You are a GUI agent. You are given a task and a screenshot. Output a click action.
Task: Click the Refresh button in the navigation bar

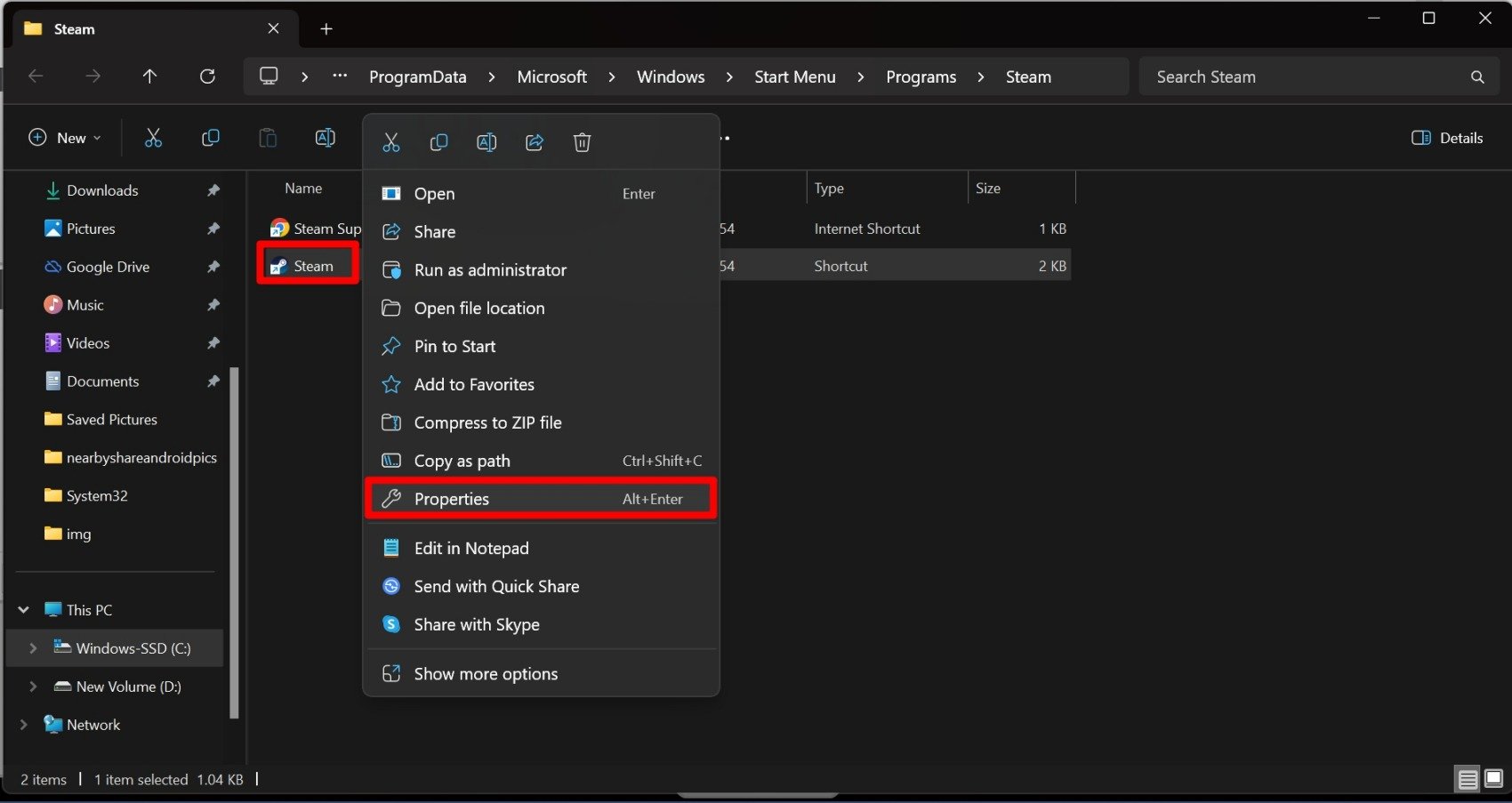pos(207,76)
